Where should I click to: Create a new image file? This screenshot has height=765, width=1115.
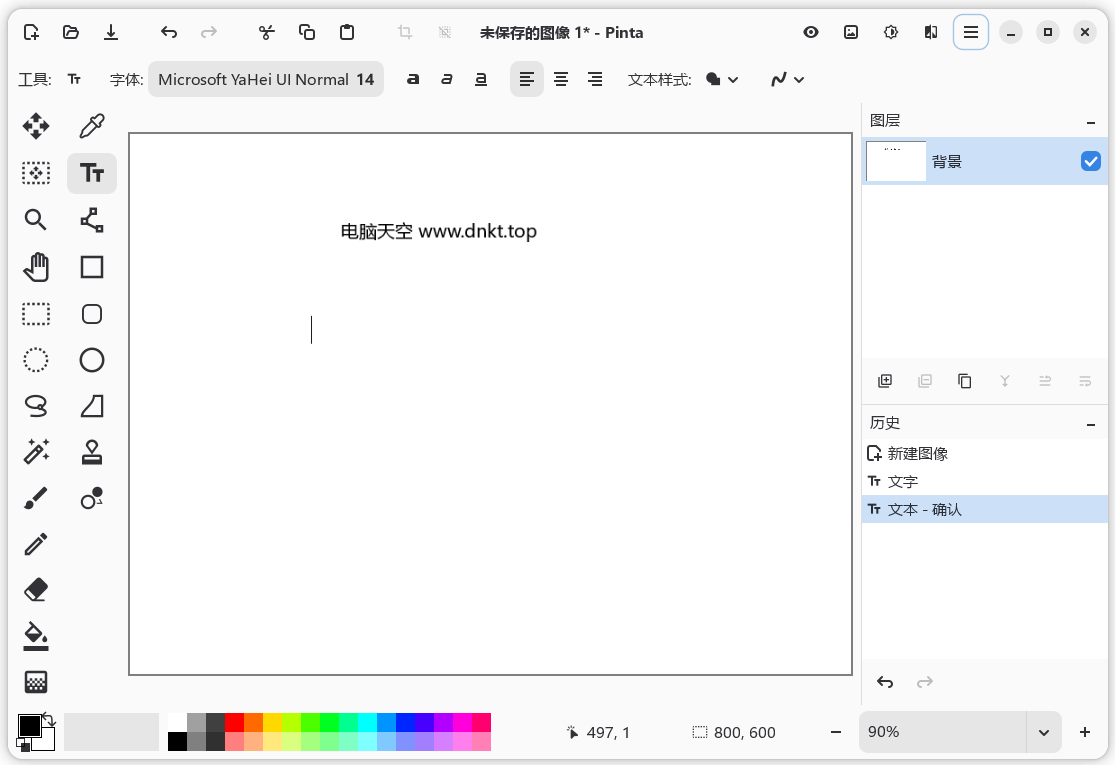click(31, 32)
